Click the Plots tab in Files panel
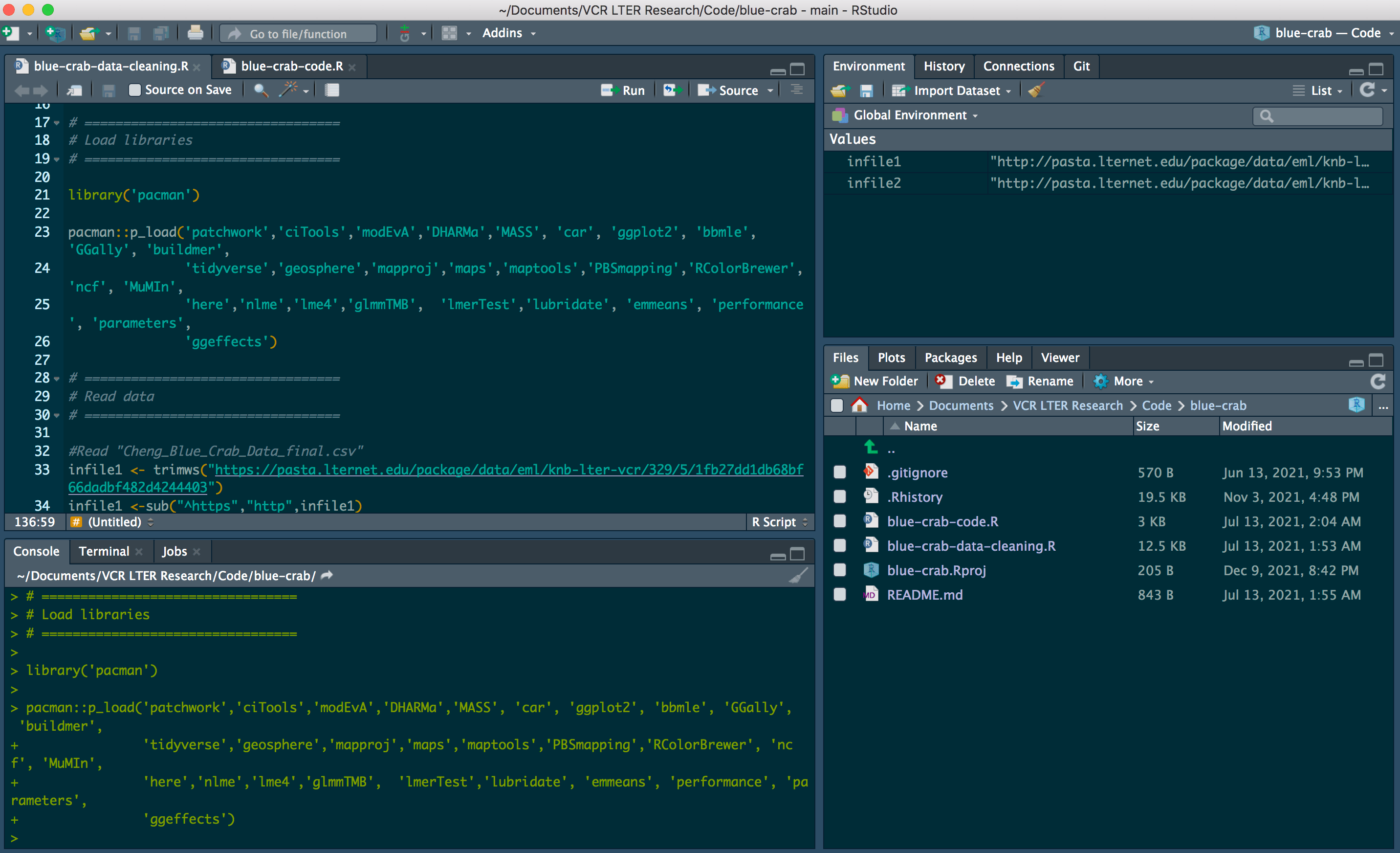This screenshot has width=1400, height=853. [891, 357]
